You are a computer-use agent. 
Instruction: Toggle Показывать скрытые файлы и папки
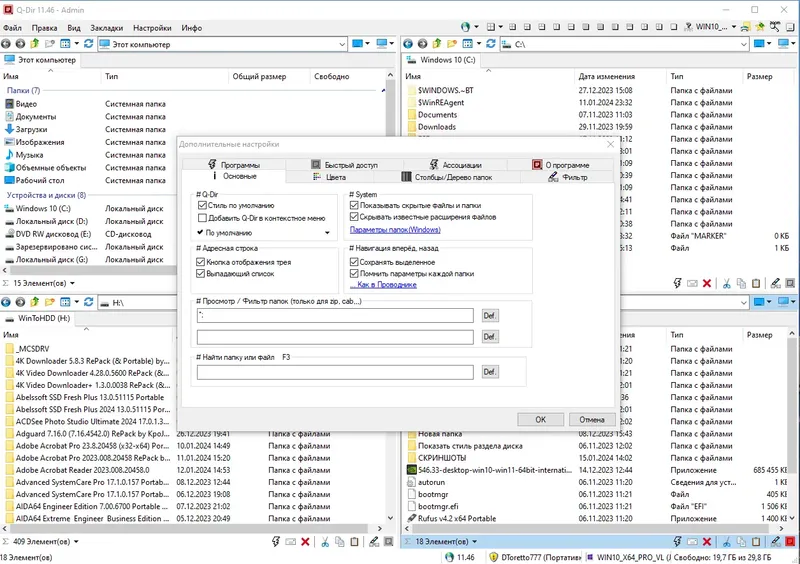(x=354, y=205)
